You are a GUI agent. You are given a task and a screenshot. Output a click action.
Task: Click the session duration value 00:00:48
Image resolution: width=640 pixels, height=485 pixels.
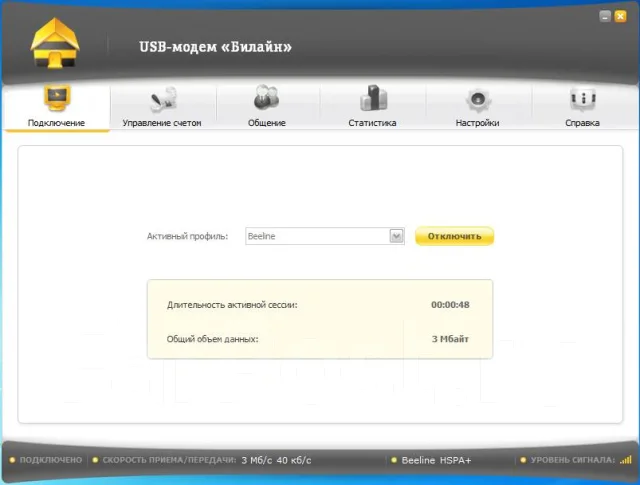(450, 305)
